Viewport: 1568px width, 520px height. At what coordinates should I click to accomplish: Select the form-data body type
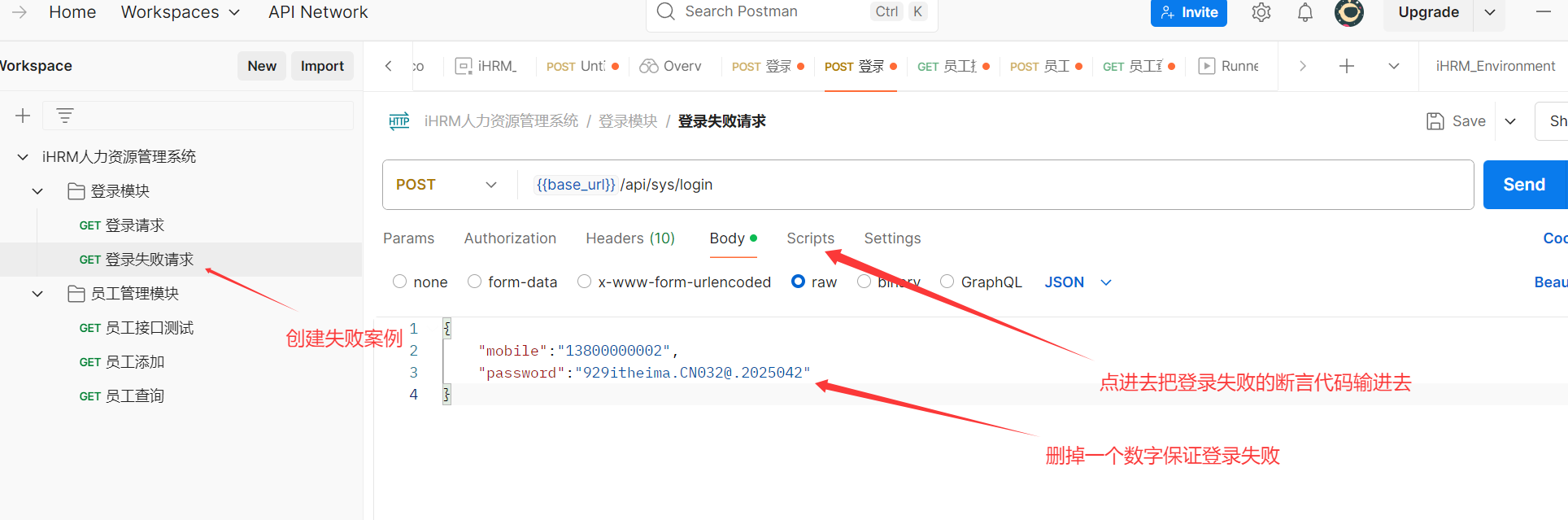coord(475,282)
